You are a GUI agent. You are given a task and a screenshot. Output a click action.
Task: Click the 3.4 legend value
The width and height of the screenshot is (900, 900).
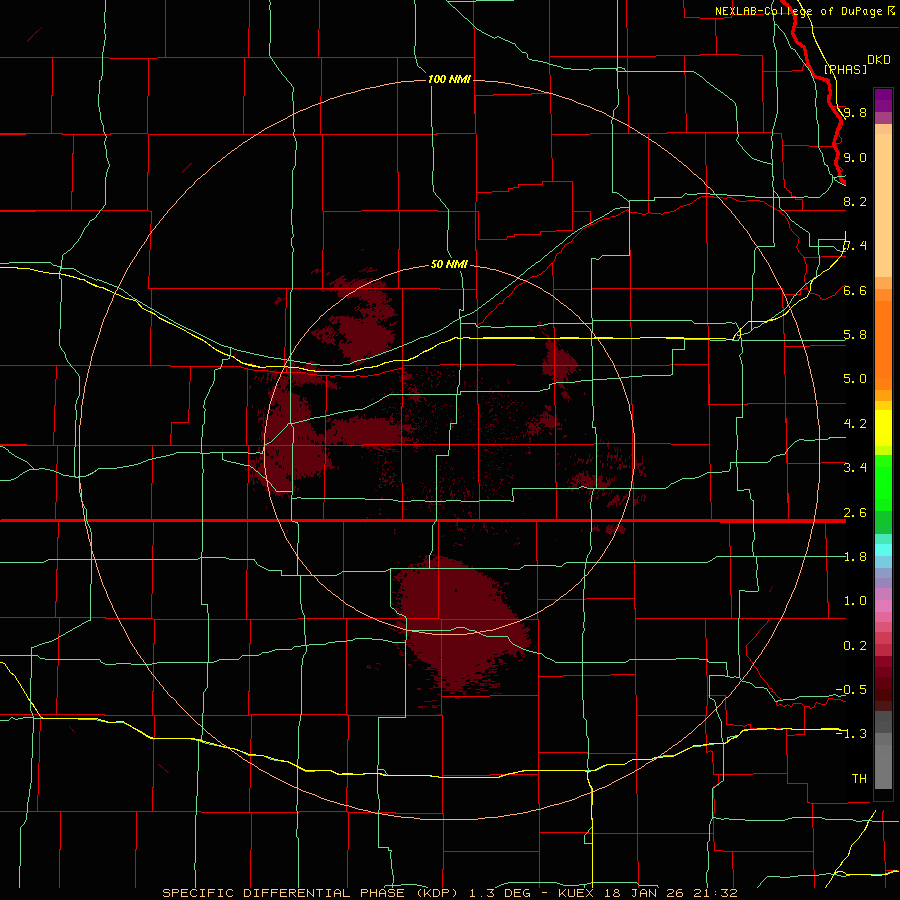point(855,468)
